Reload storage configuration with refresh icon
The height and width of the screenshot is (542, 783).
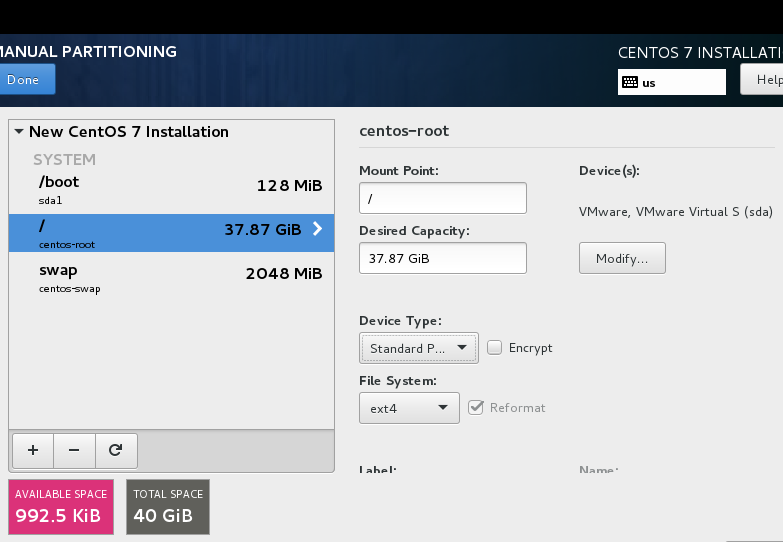[116, 451]
